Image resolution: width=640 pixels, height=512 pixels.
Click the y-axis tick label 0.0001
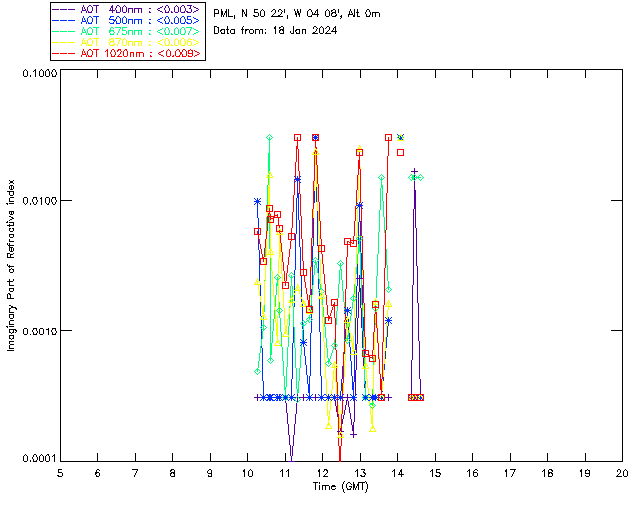[x=40, y=458]
